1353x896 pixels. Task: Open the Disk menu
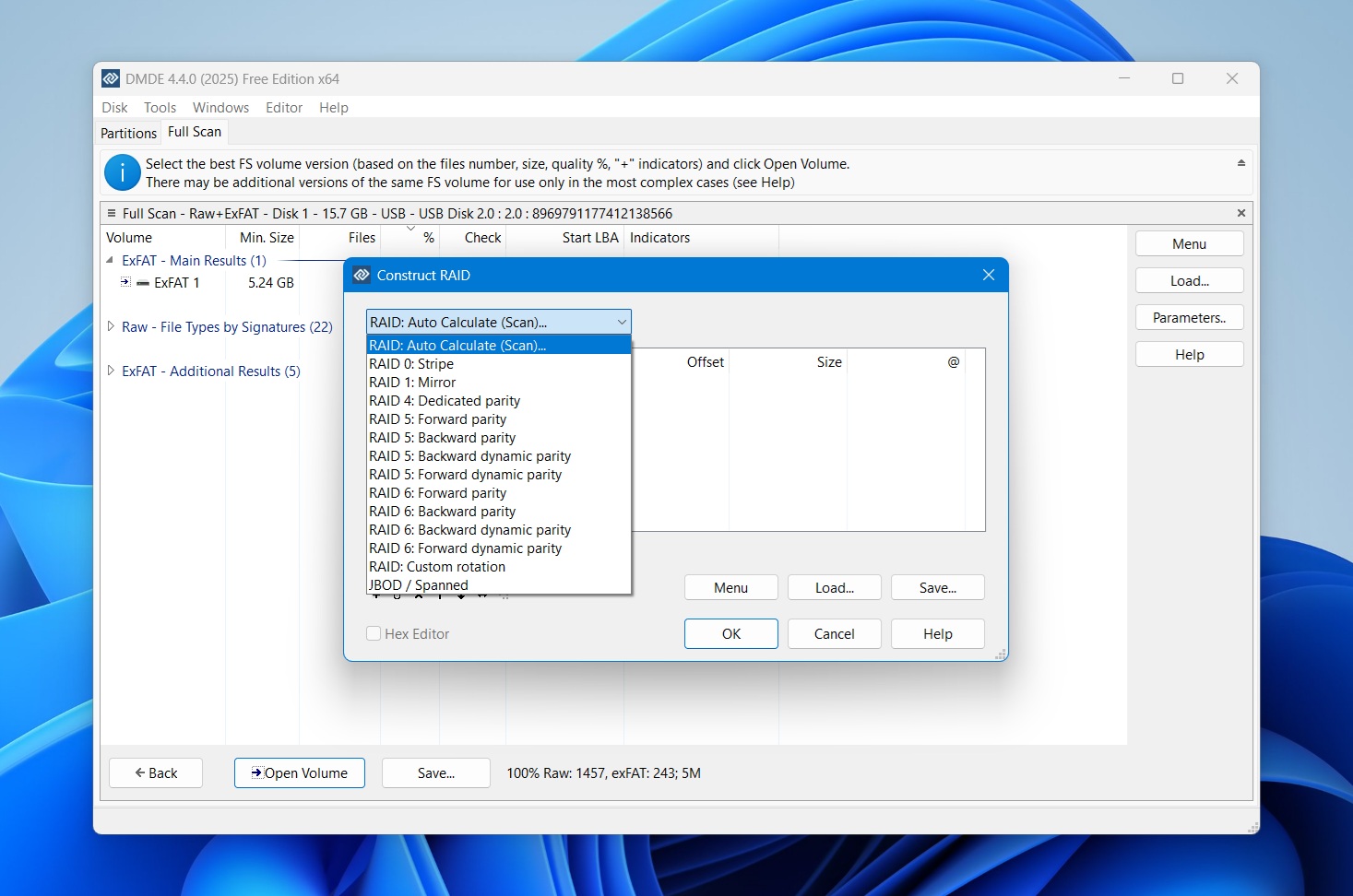point(113,107)
